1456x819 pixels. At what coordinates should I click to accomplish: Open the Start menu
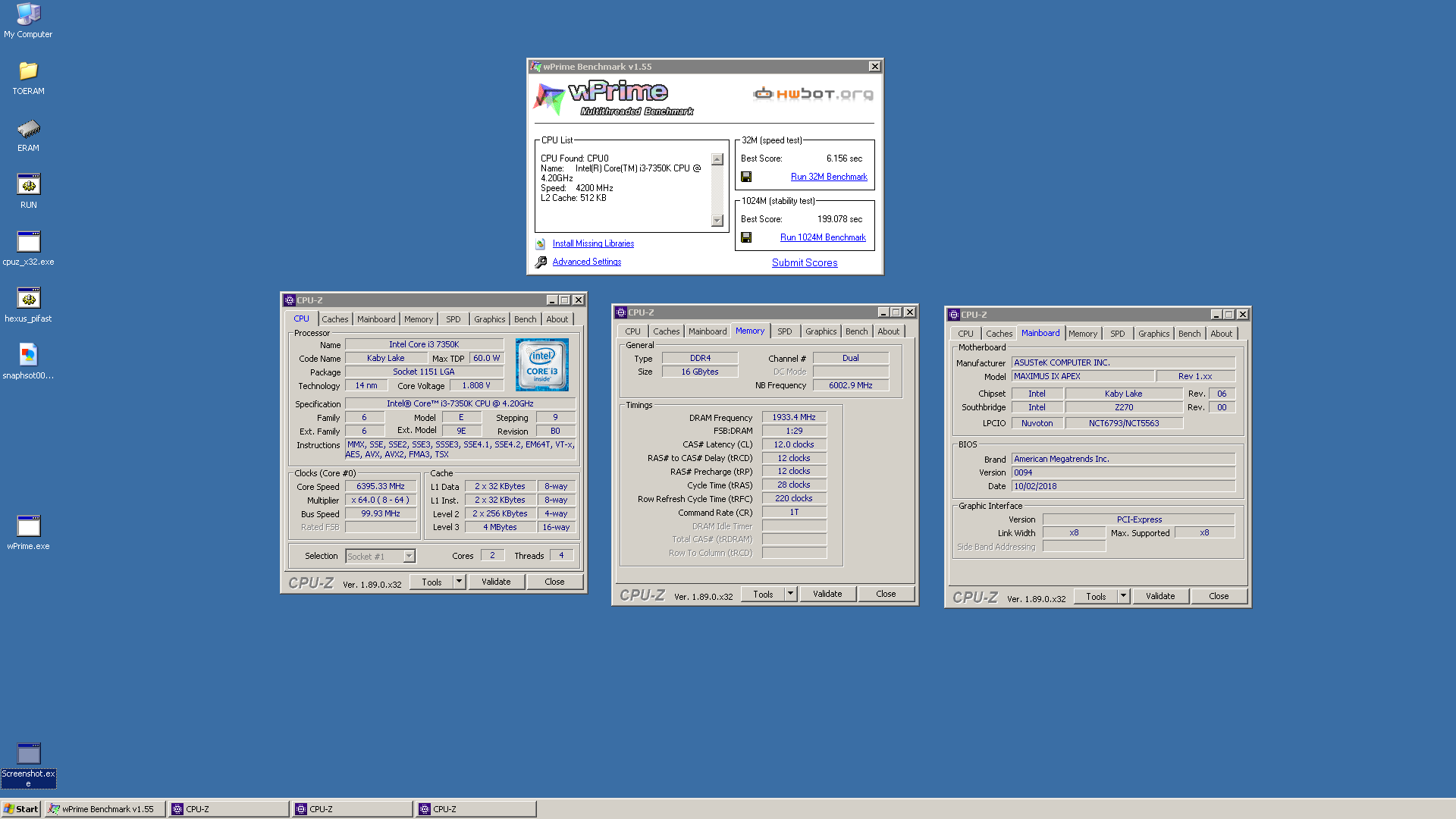[21, 809]
